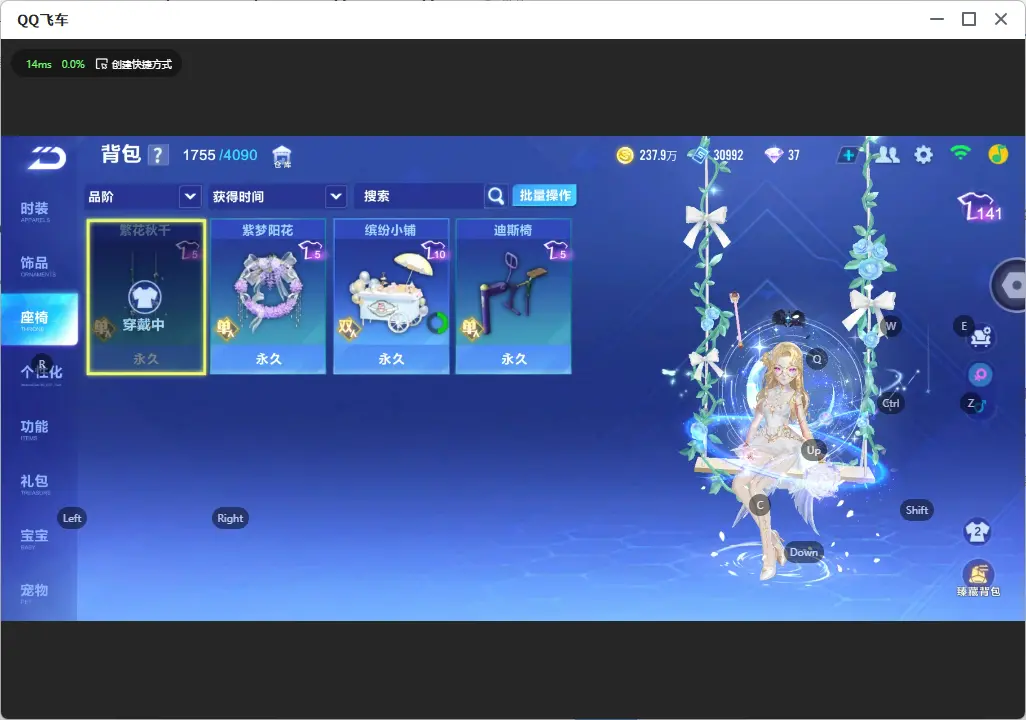Select the 繁花秋千 seat card
Screen dimensions: 1026x720
(x=146, y=297)
